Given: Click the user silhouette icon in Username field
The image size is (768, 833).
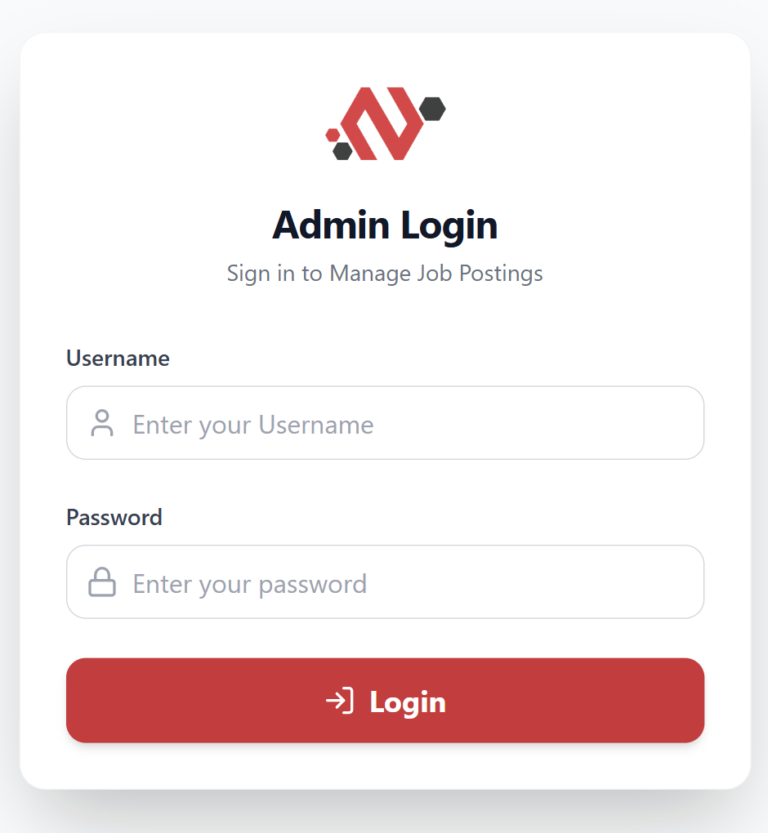Looking at the screenshot, I should click(102, 423).
